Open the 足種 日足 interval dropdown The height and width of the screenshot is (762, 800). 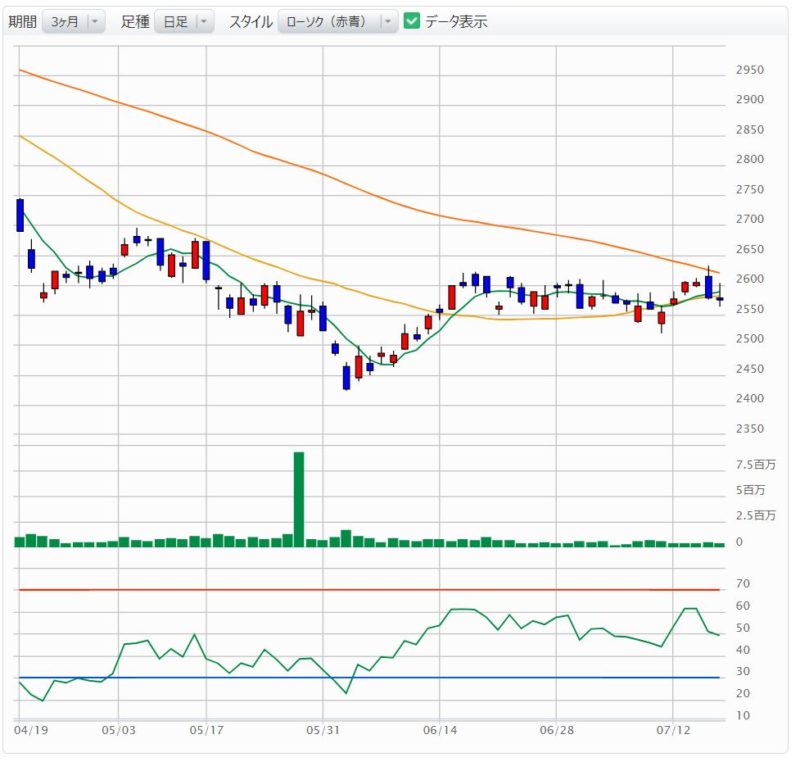coord(184,22)
